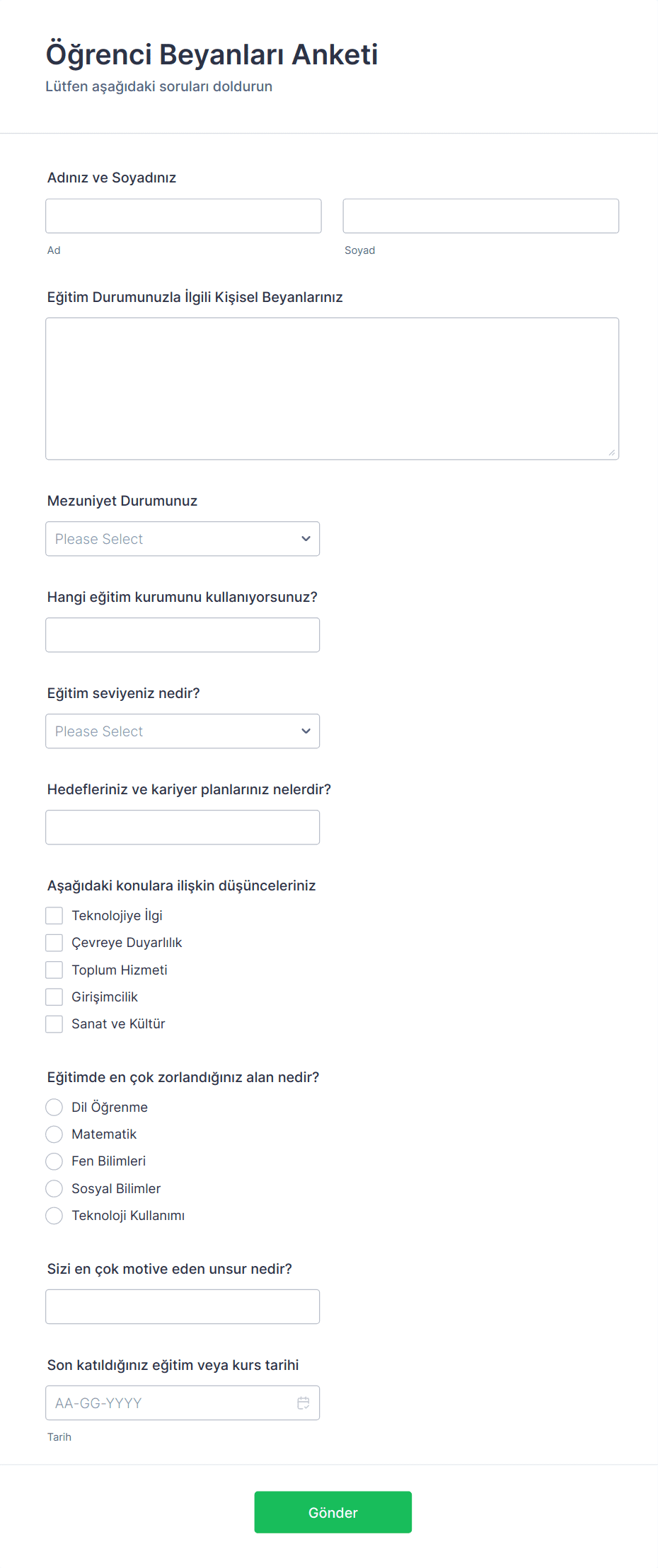Screen dimensions: 658x1568
Task: Check the Teknolojiye İlgi checkbox
Action: coord(54,916)
